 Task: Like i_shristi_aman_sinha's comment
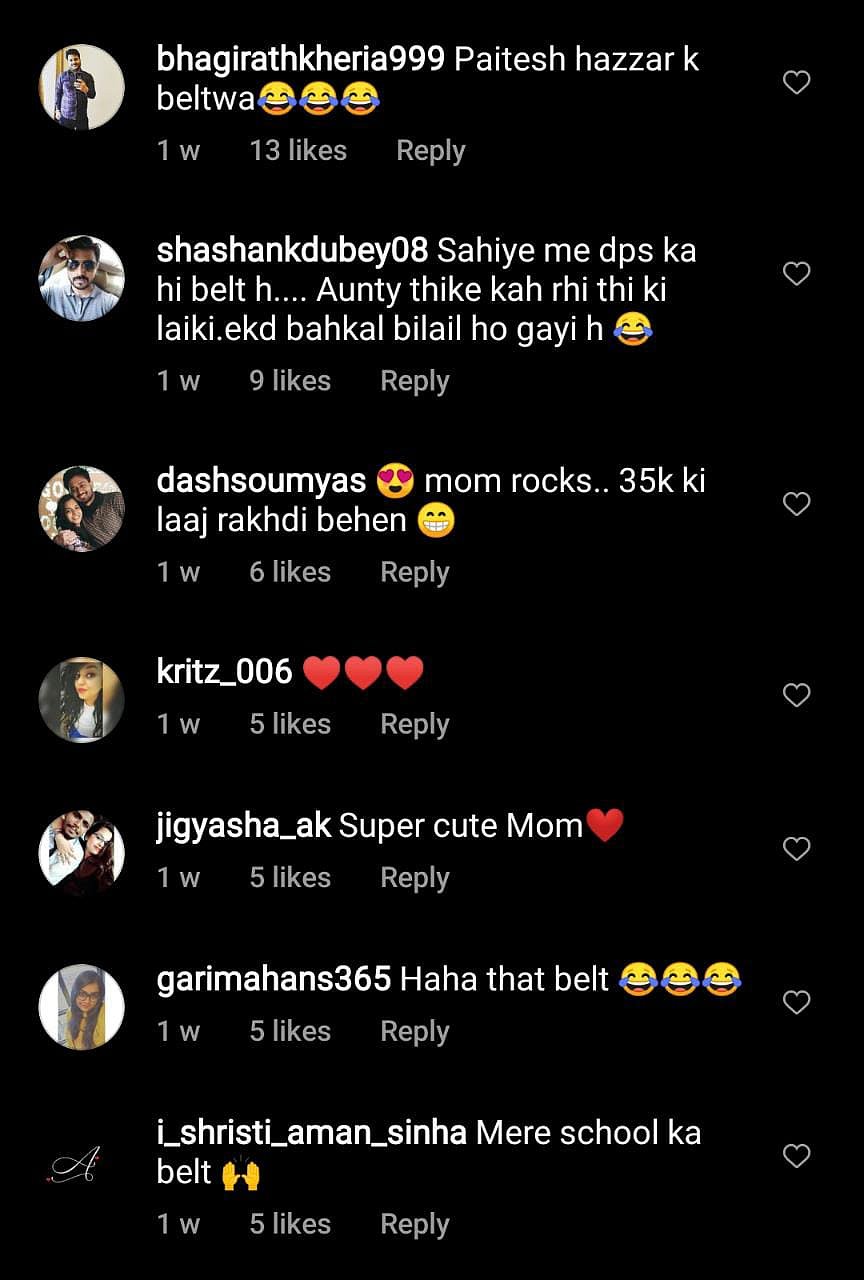[796, 1156]
